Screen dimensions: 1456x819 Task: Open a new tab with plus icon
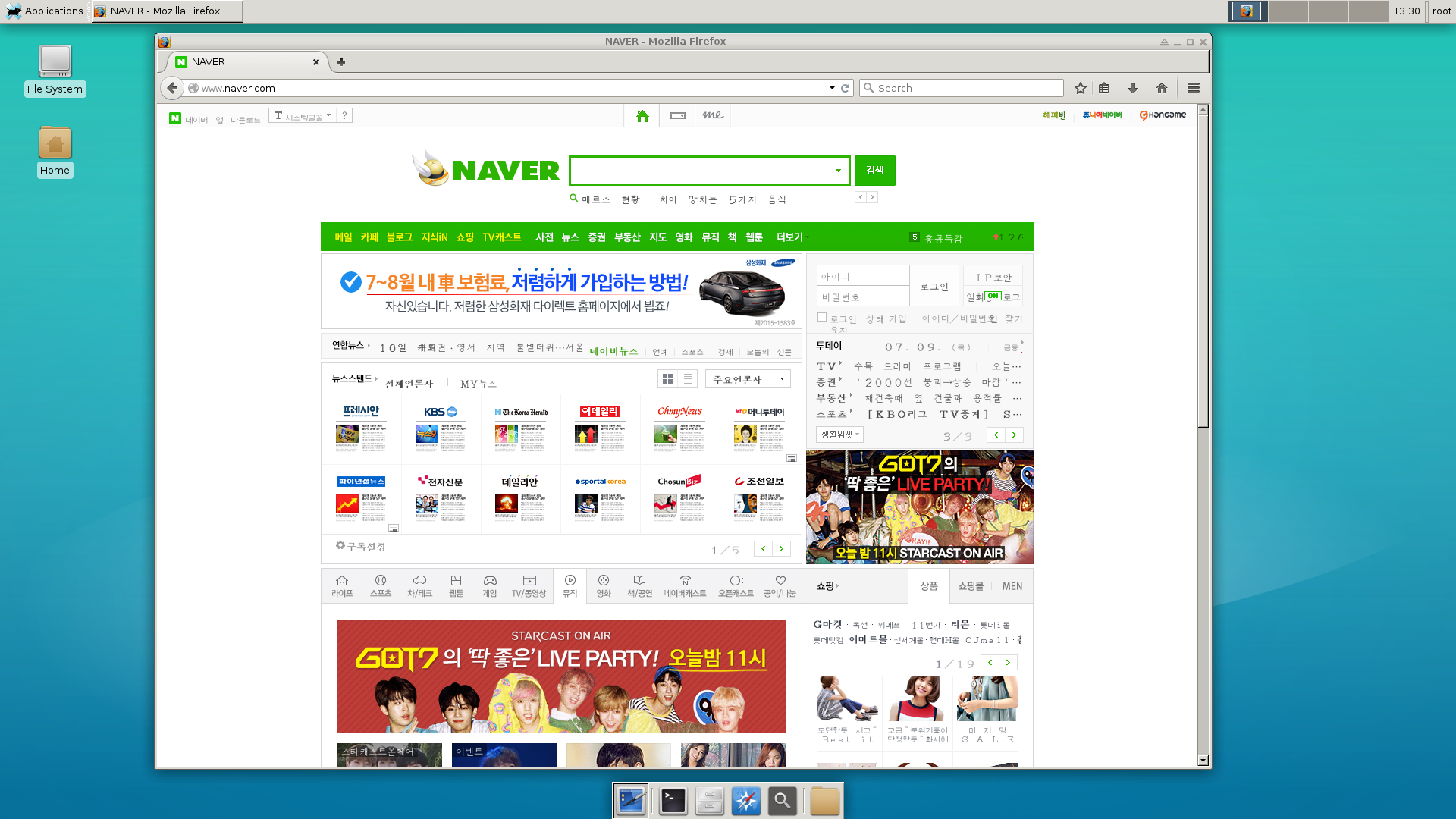click(x=341, y=62)
